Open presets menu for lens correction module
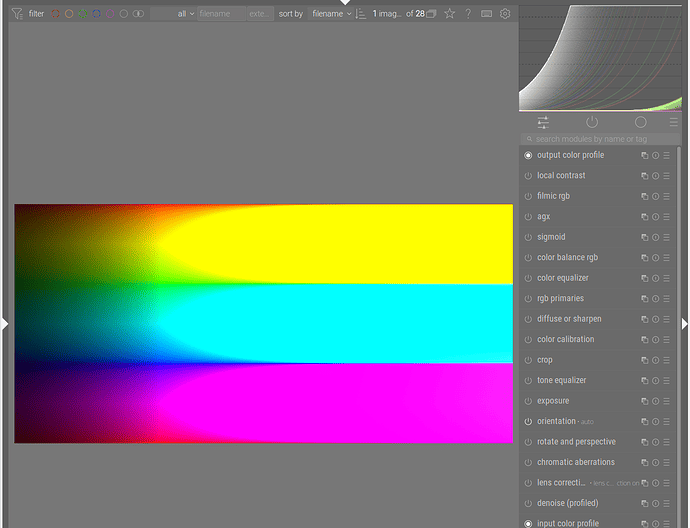 point(667,483)
